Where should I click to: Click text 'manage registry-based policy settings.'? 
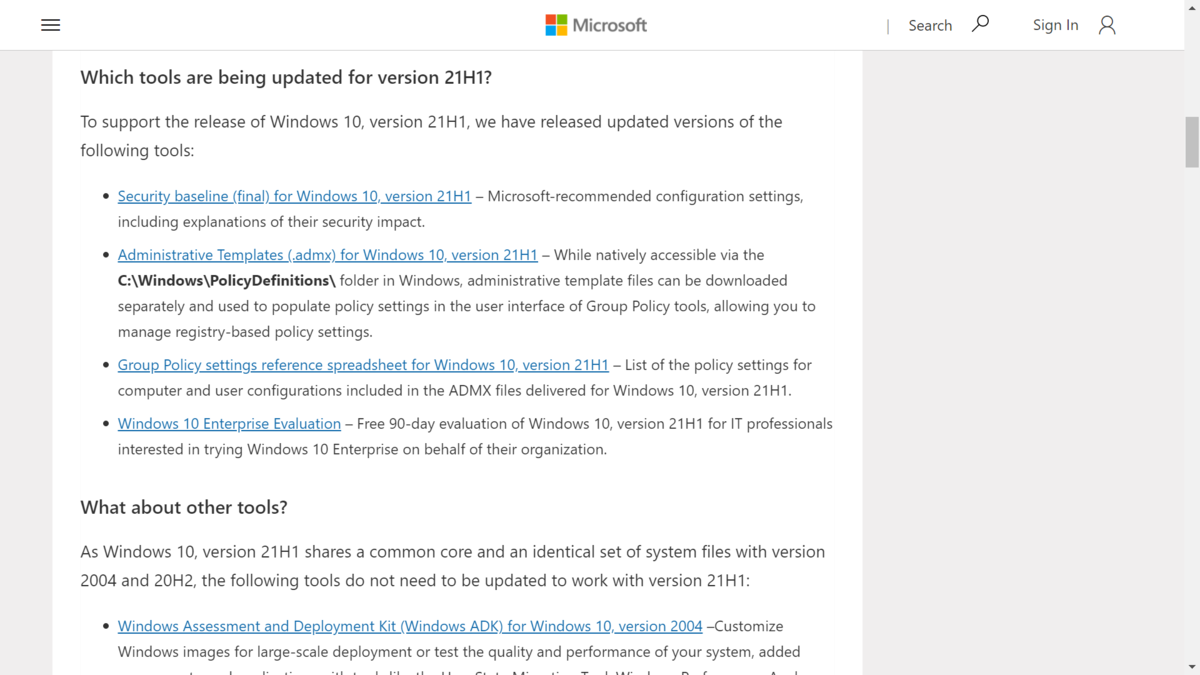tap(245, 332)
